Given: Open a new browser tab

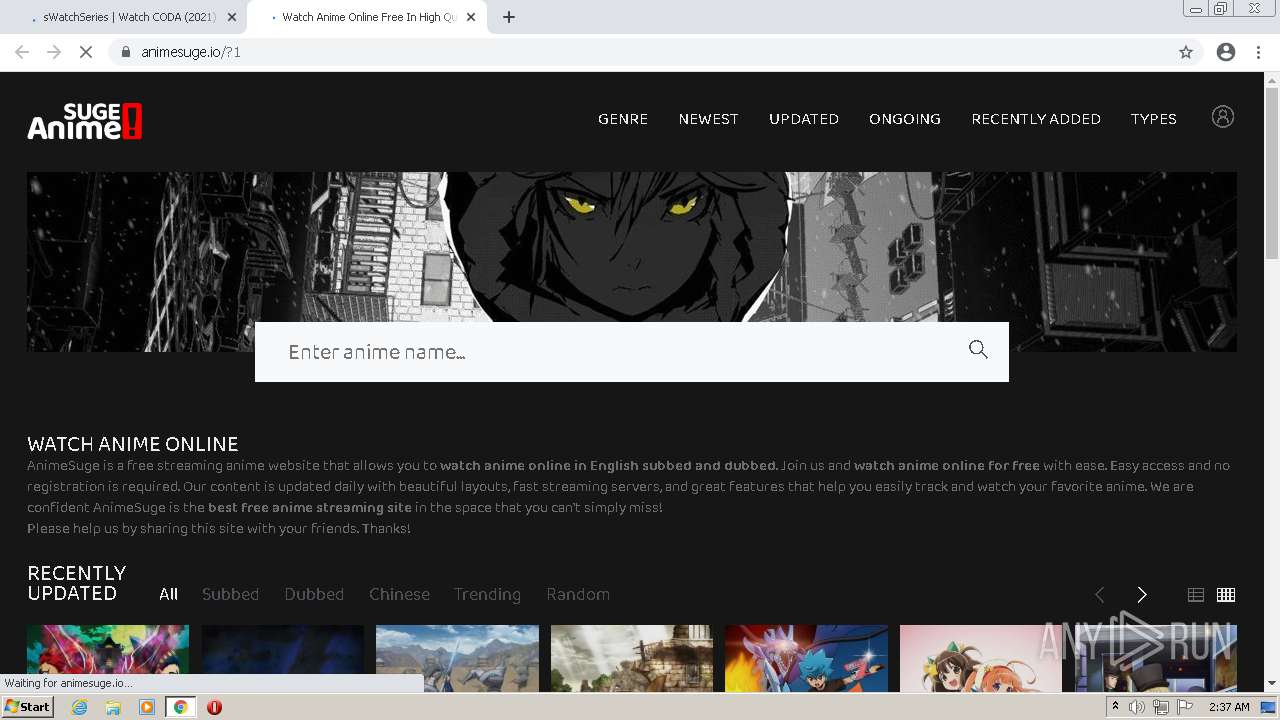Looking at the screenshot, I should coord(509,17).
